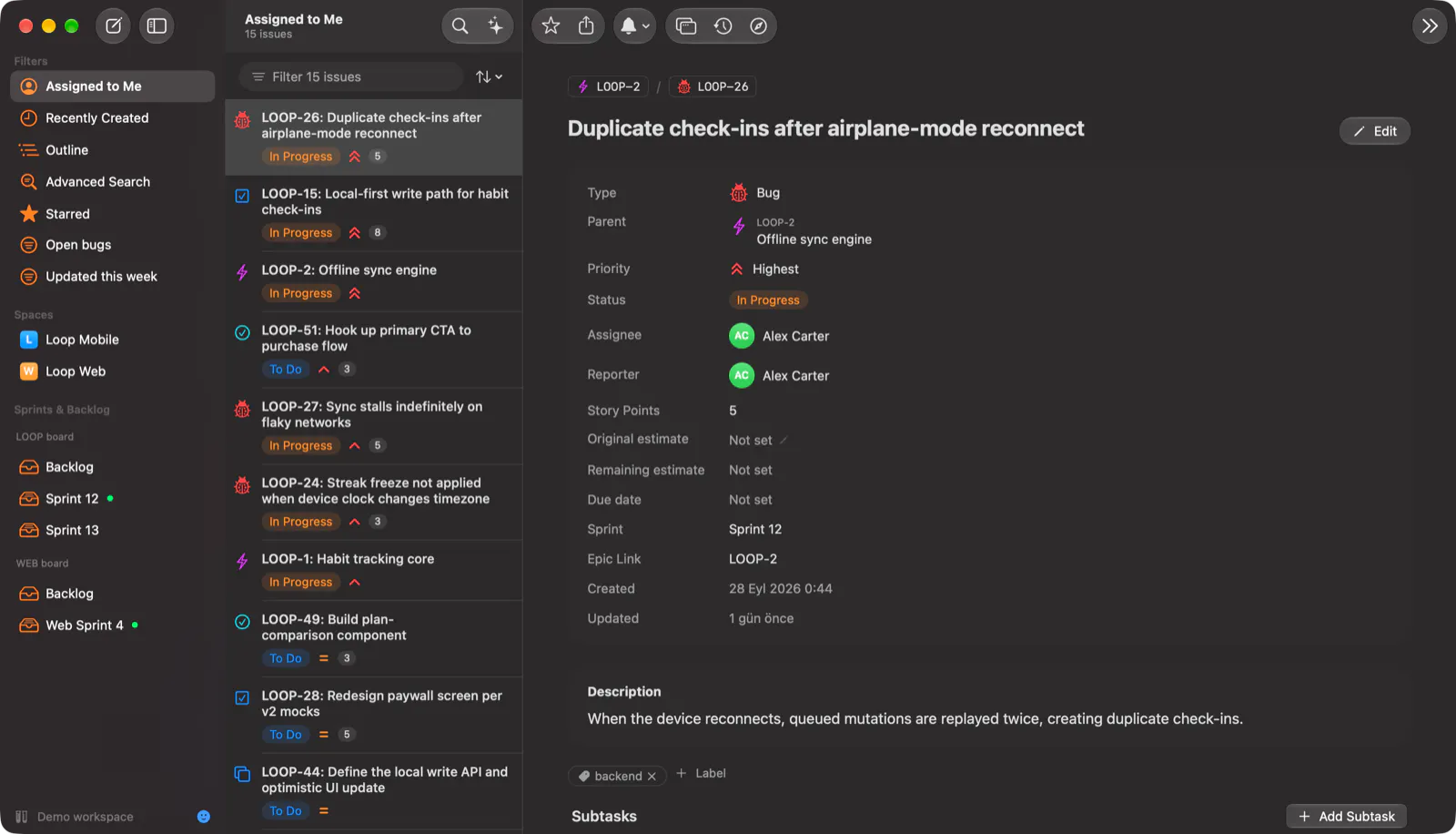Image resolution: width=1456 pixels, height=834 pixels.
Task: Select issue LOOP-51 Hook up primary CTA
Action: click(x=374, y=350)
